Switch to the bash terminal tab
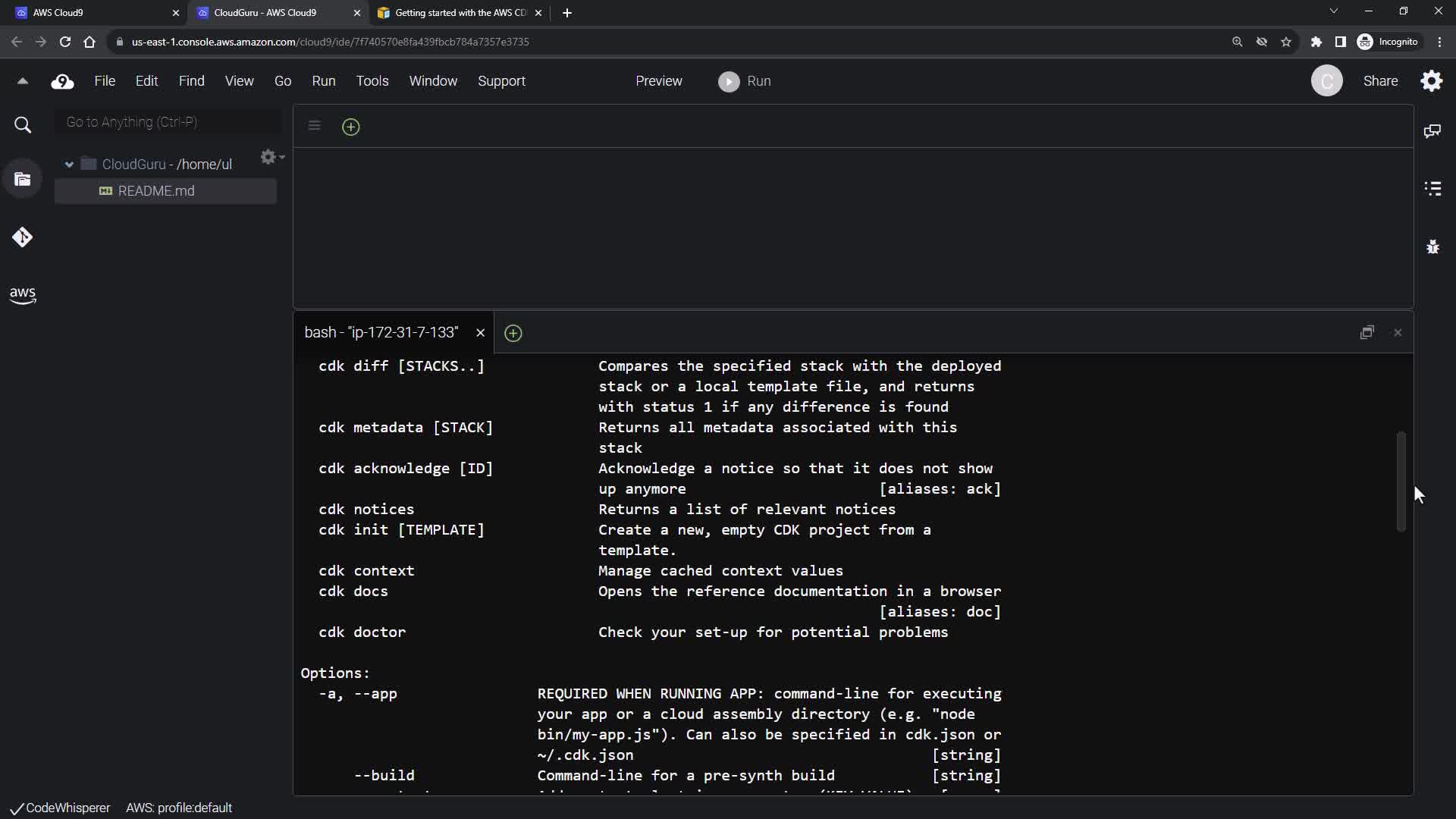 tap(381, 333)
